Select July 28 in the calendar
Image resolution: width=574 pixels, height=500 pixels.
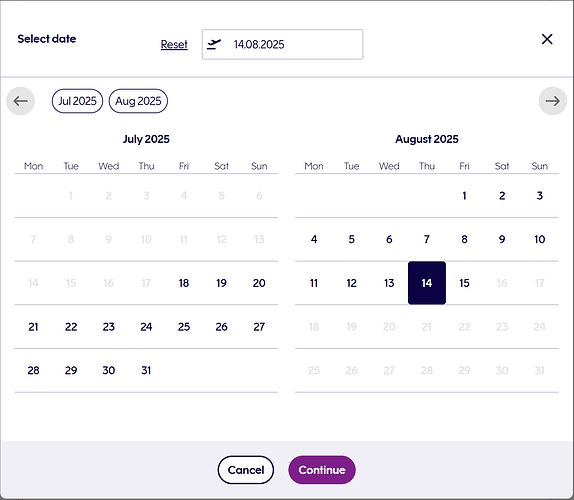tap(33, 370)
